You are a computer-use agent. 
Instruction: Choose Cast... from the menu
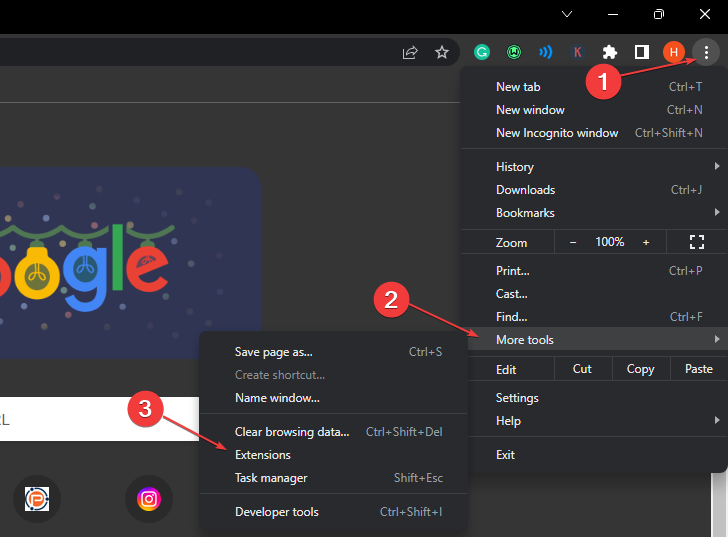pos(594,294)
